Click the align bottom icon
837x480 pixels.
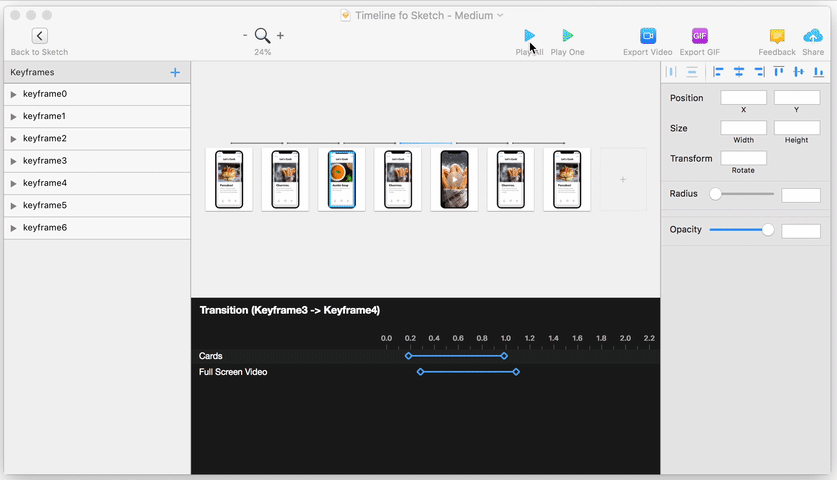click(818, 72)
